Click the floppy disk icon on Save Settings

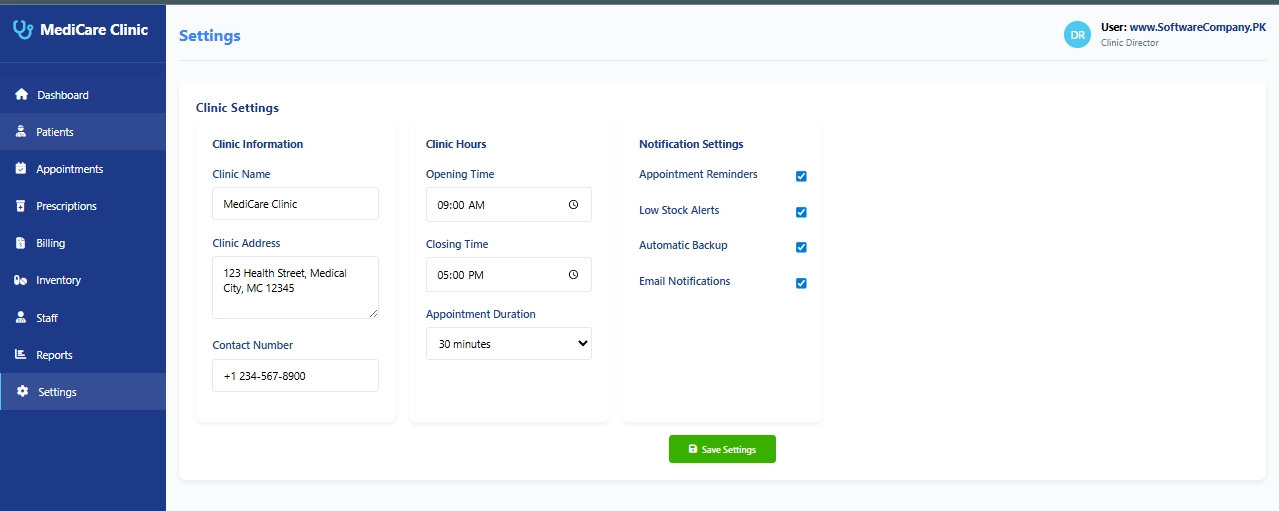(693, 449)
